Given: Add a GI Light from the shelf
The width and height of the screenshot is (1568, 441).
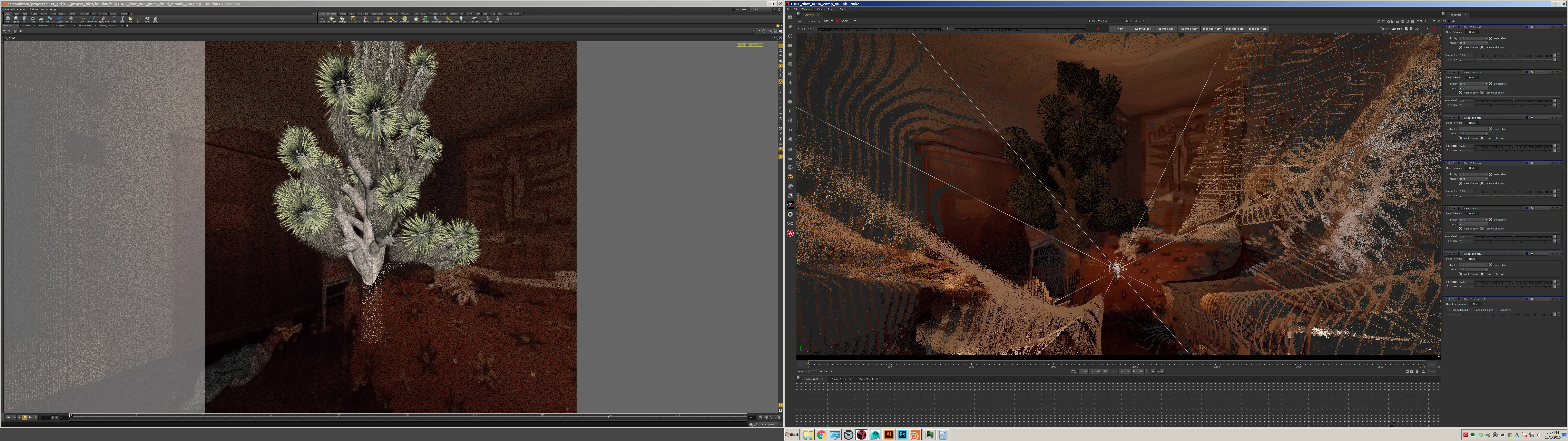Looking at the screenshot, I should [425, 19].
